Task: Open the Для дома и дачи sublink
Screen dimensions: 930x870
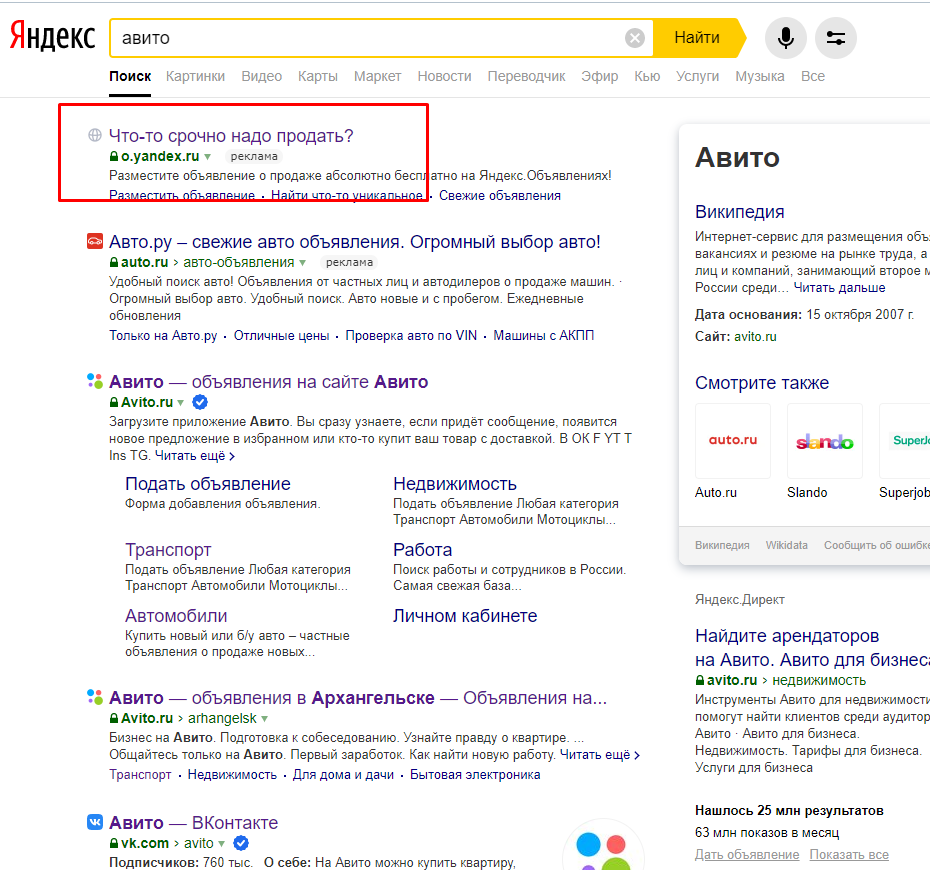Action: pyautogui.click(x=343, y=775)
